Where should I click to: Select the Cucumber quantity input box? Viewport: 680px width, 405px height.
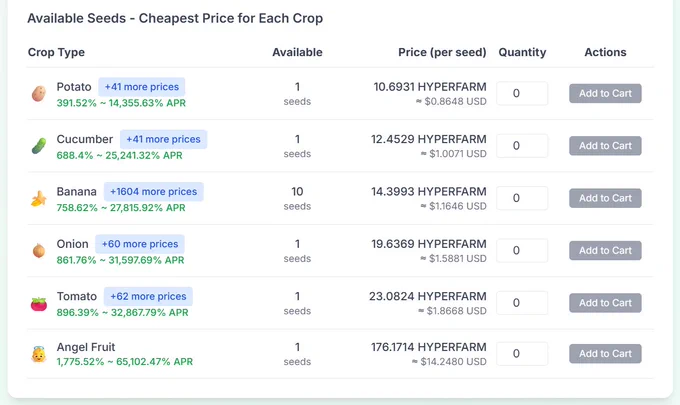(522, 146)
